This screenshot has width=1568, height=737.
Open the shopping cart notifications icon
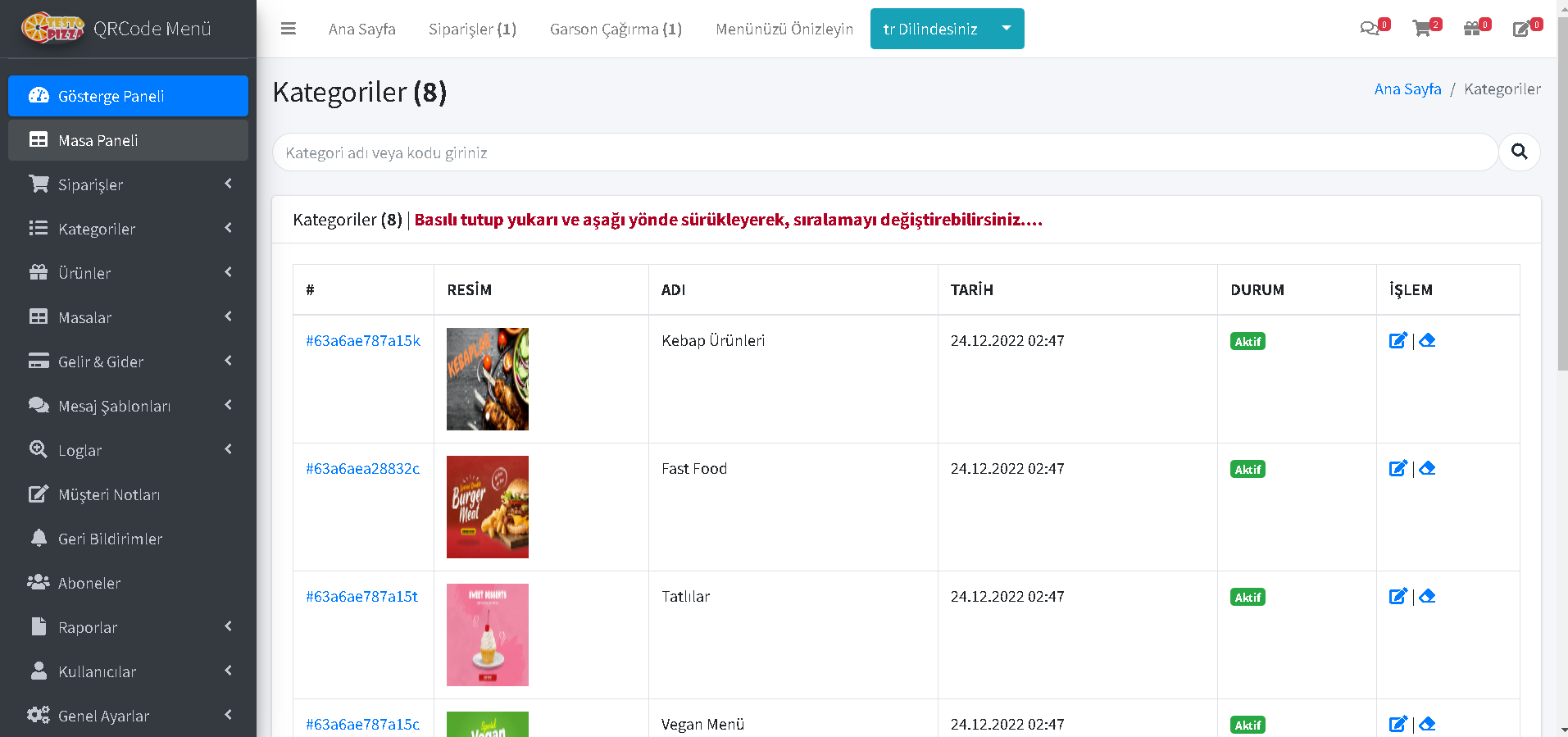coord(1422,29)
